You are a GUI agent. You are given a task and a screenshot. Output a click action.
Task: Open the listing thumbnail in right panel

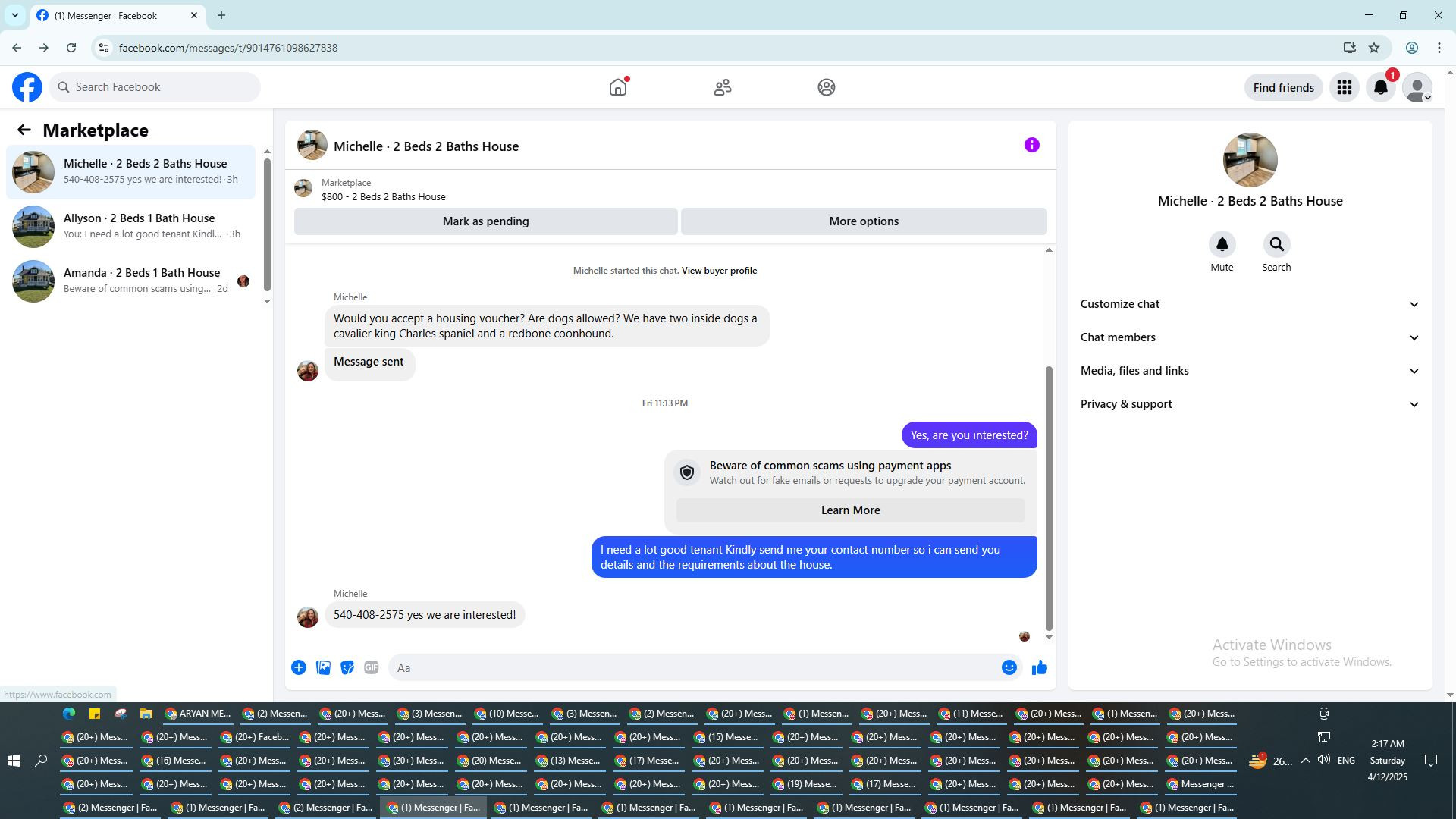(1250, 160)
